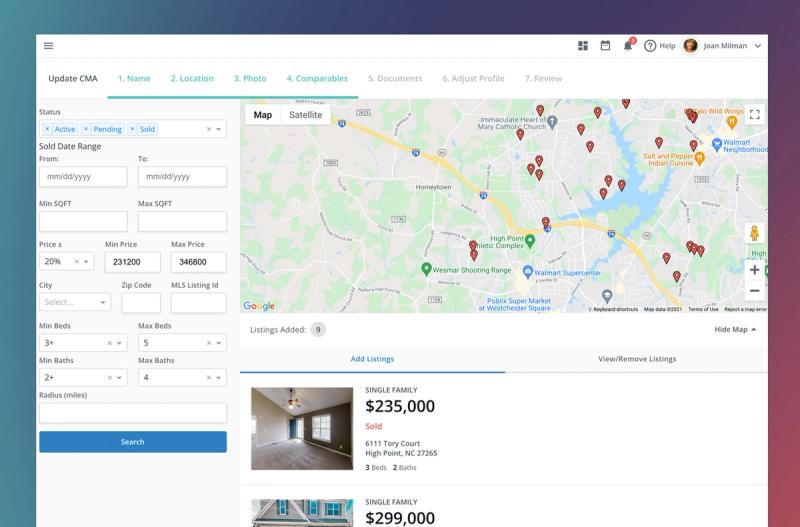
Task: Focus the Sold Date From field
Action: [x=83, y=177]
